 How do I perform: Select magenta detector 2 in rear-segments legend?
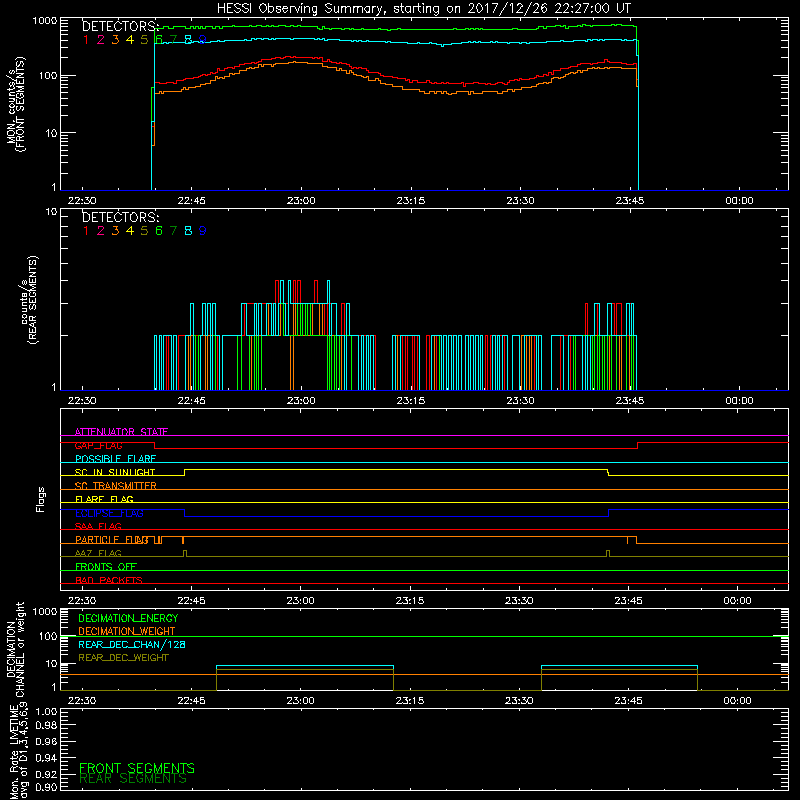point(101,231)
